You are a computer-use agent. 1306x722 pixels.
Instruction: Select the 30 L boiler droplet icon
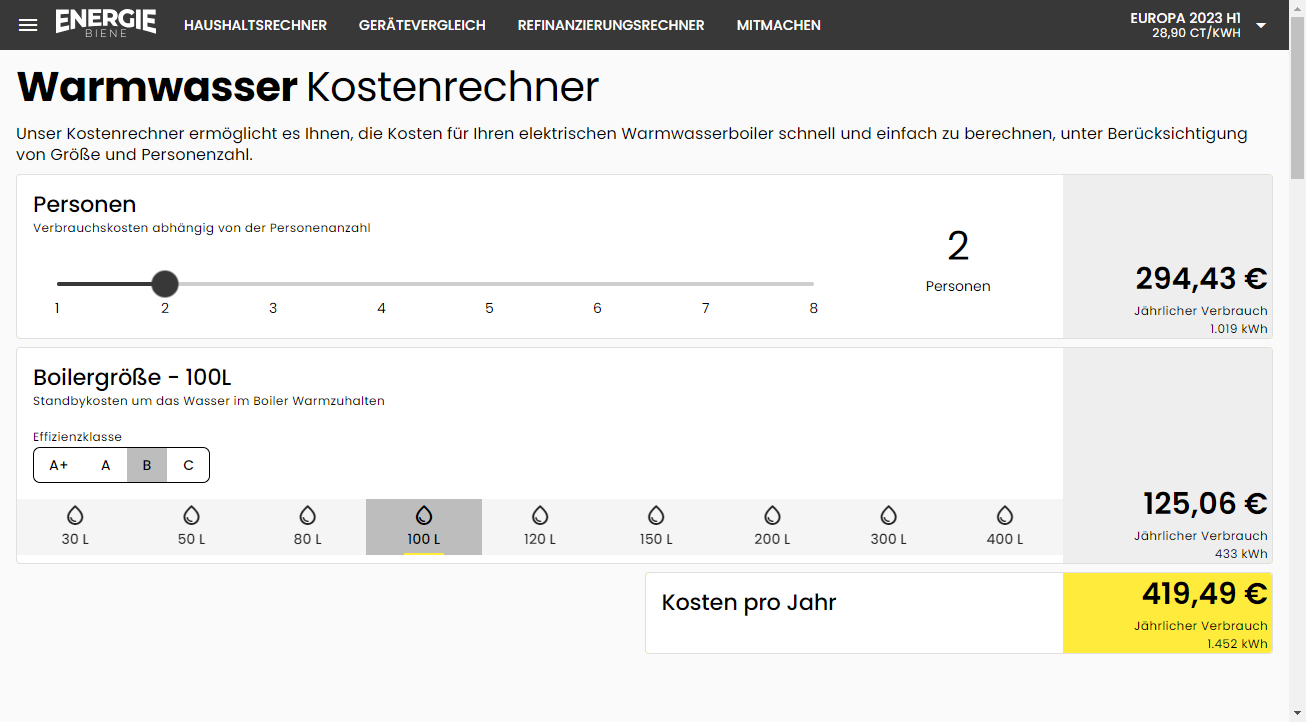pyautogui.click(x=75, y=516)
